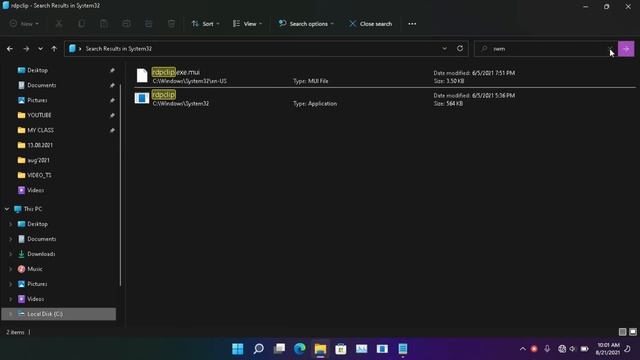Click the volume speaker tray icon
This screenshot has width=640, height=360.
(572, 349)
